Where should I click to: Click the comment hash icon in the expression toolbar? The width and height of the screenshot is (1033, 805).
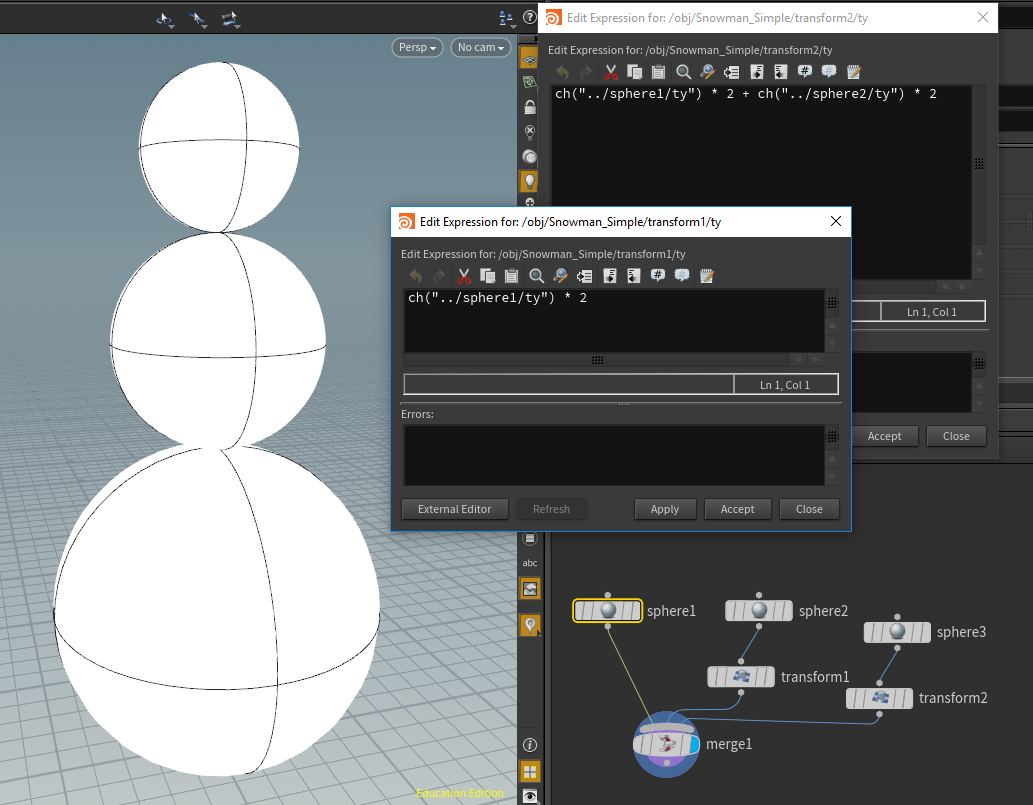tap(658, 276)
